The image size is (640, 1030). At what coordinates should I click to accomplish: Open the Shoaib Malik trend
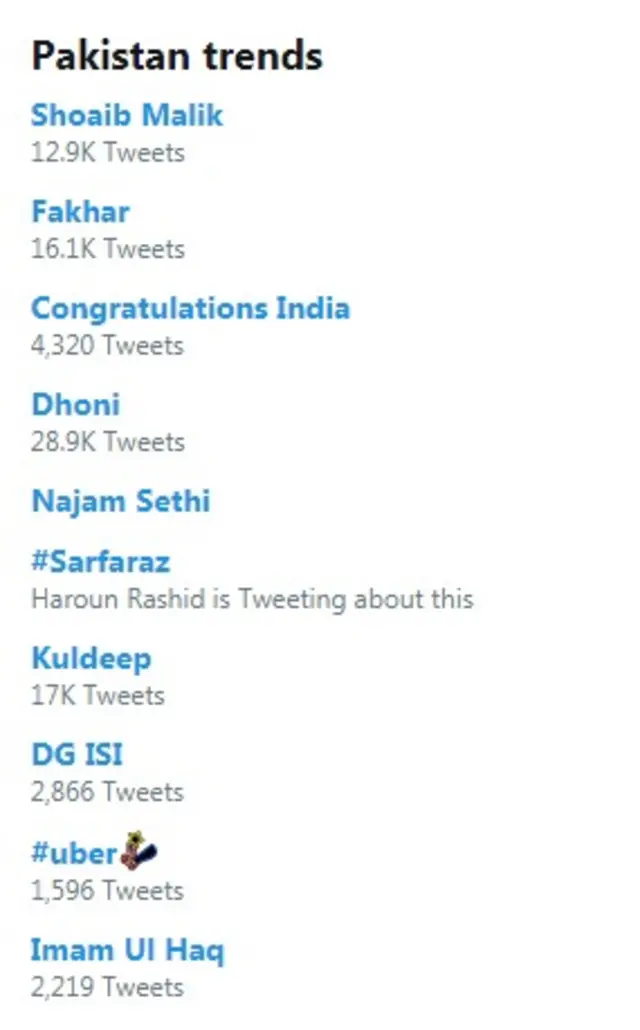point(127,115)
